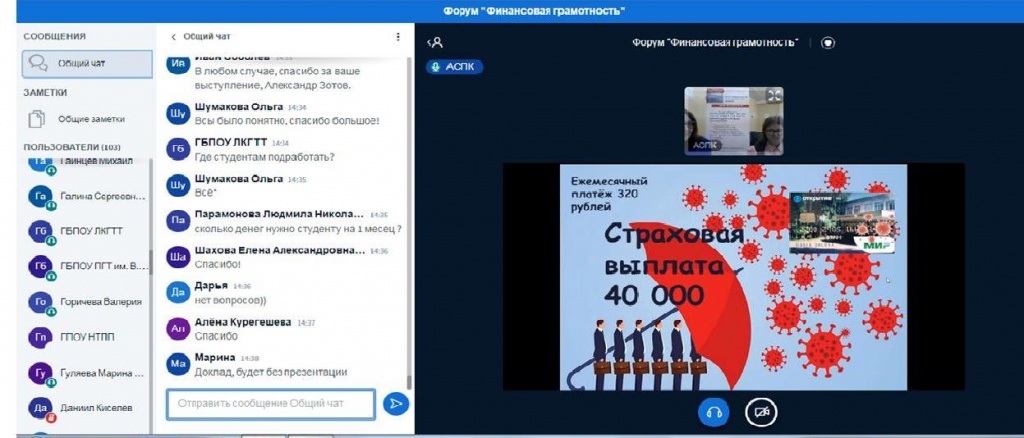Screen dimensions: 1024x438
Task: Expand webcam video to fullscreen
Action: (x=774, y=95)
